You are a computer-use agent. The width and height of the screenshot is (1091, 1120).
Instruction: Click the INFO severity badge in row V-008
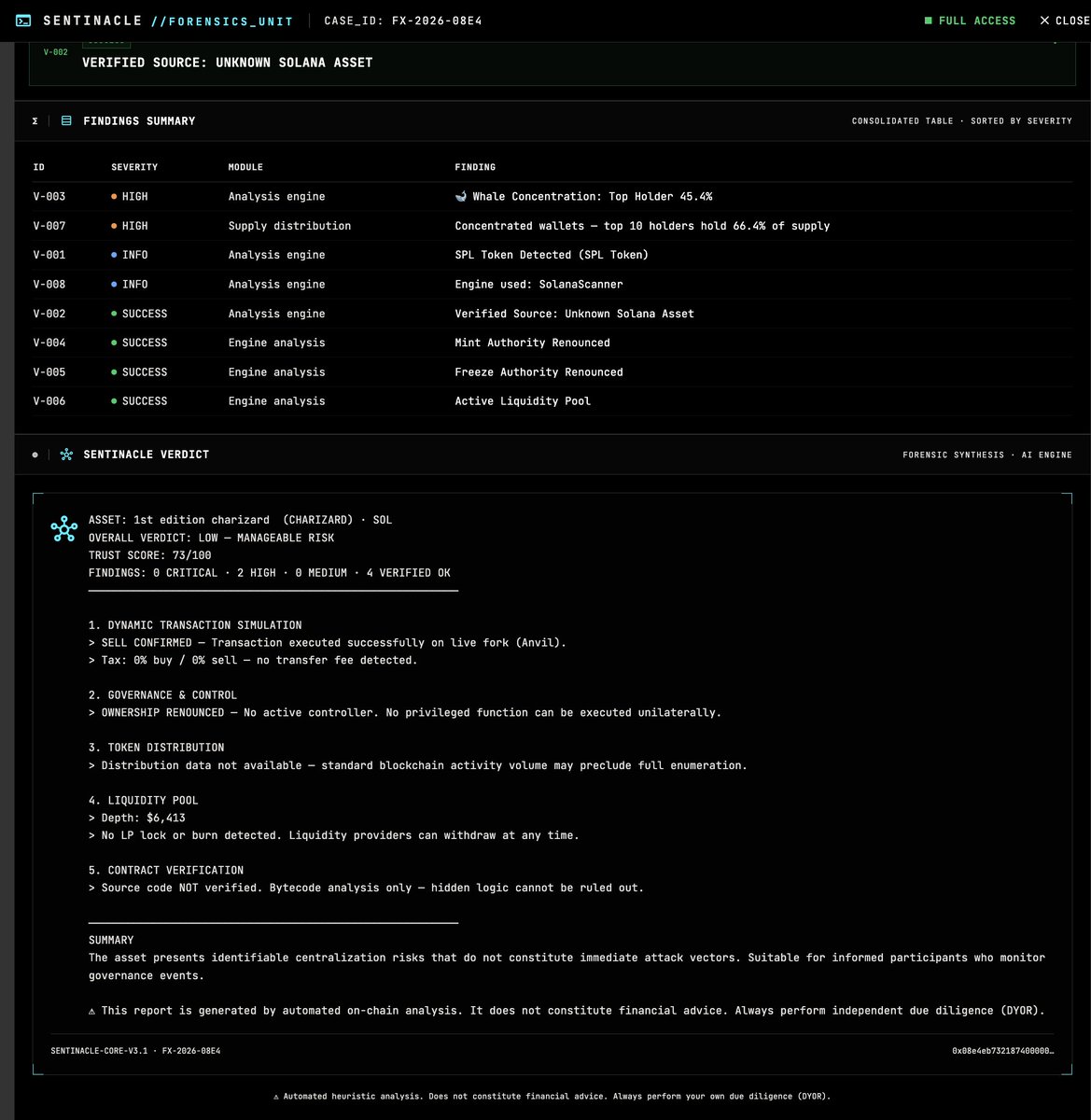click(130, 285)
